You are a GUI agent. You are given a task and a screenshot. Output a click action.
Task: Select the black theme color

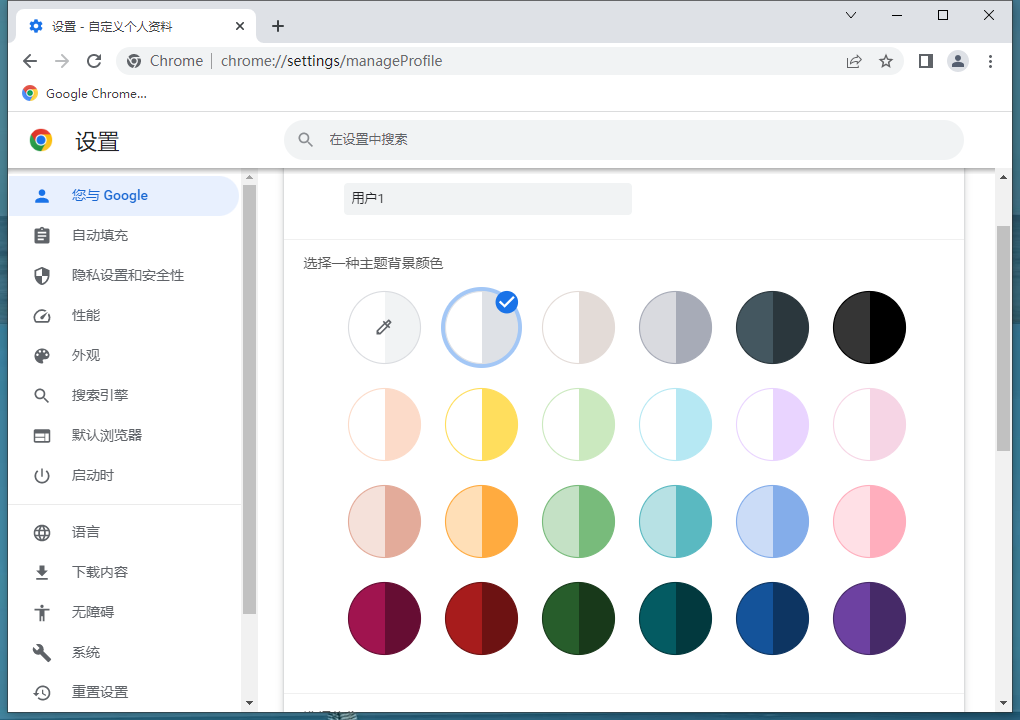(869, 327)
